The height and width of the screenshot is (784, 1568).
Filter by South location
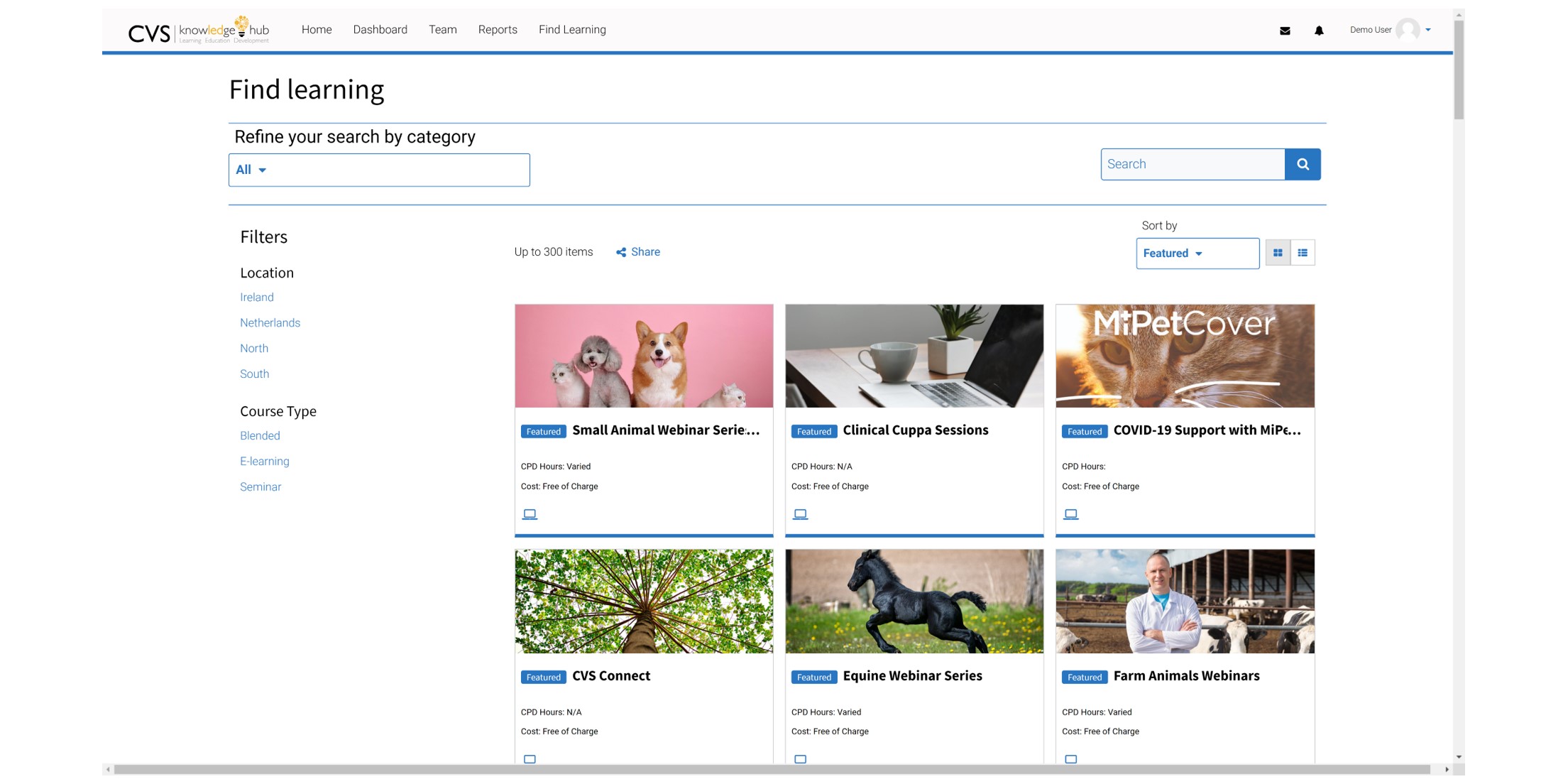pyautogui.click(x=254, y=374)
